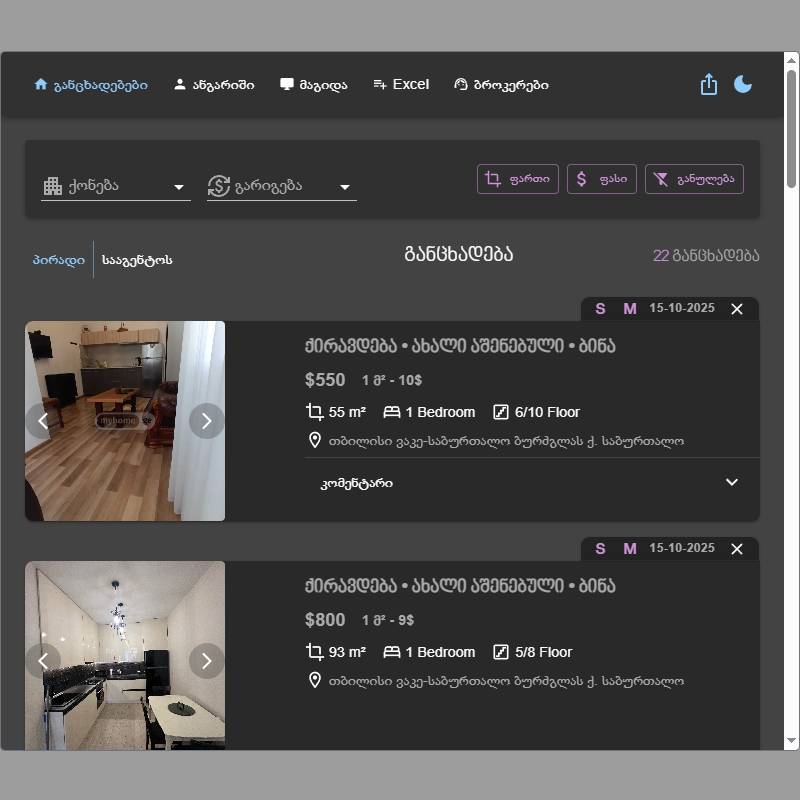This screenshot has width=800, height=800.
Task: Go to the მაგიდა desktop section
Action: (x=314, y=85)
